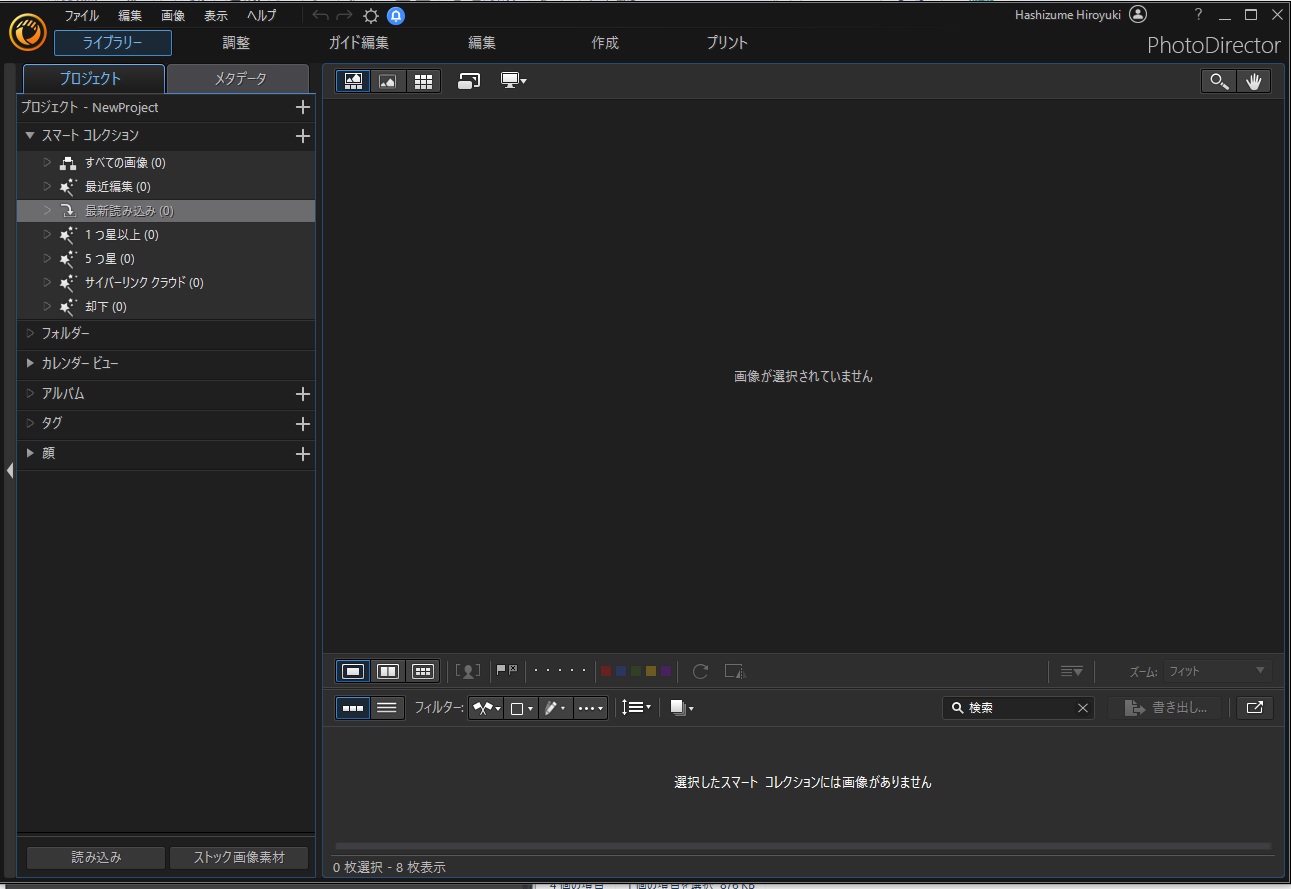The height and width of the screenshot is (889, 1291).
Task: Switch to the 調整 module tab
Action: coord(237,43)
